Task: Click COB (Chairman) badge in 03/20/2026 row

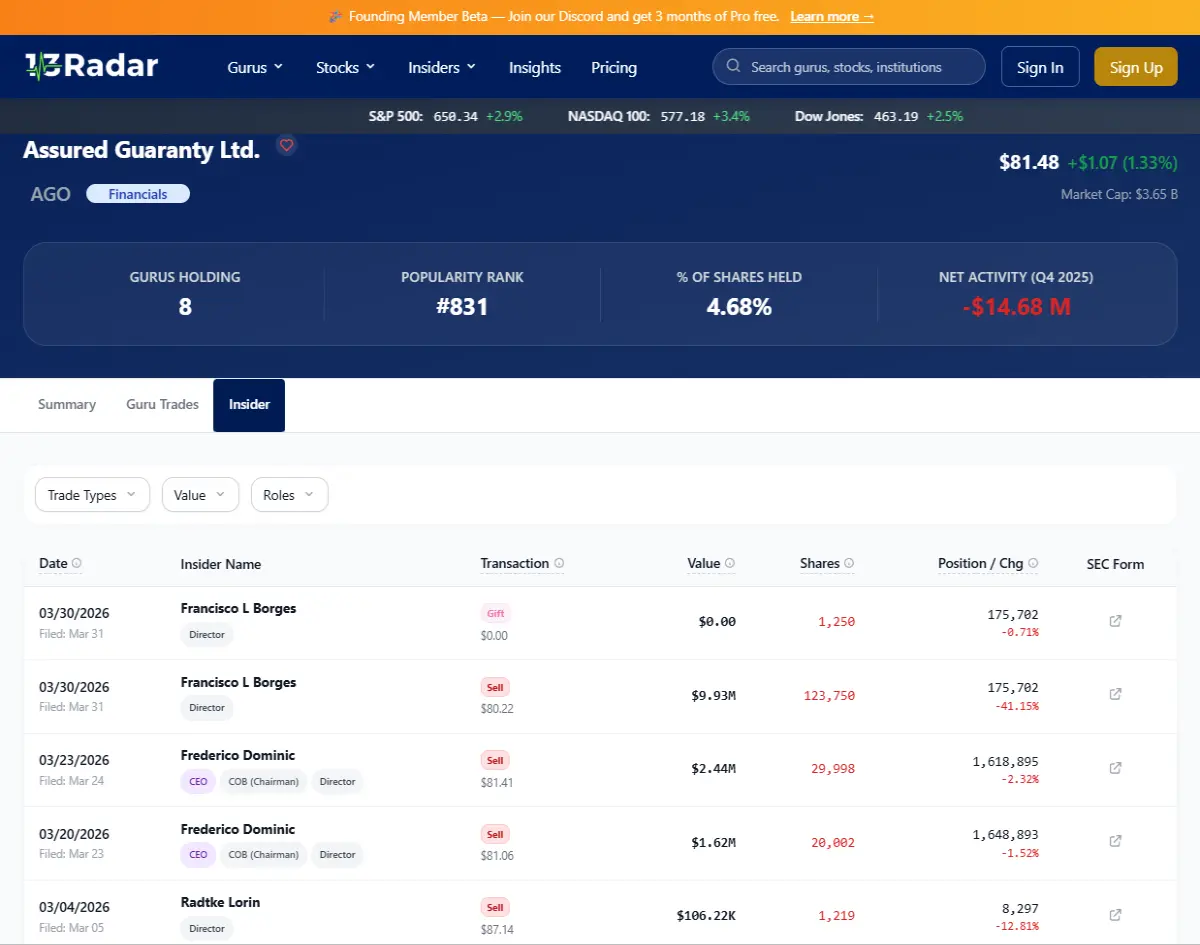Action: pyautogui.click(x=263, y=855)
